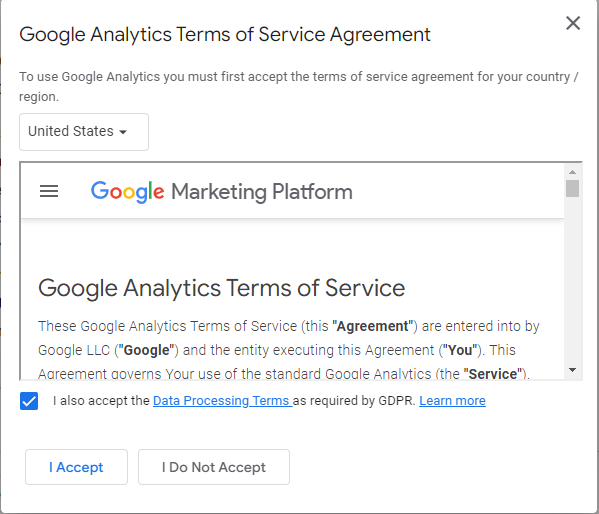Open the United States country dropdown
This screenshot has width=599, height=514.
(x=84, y=132)
